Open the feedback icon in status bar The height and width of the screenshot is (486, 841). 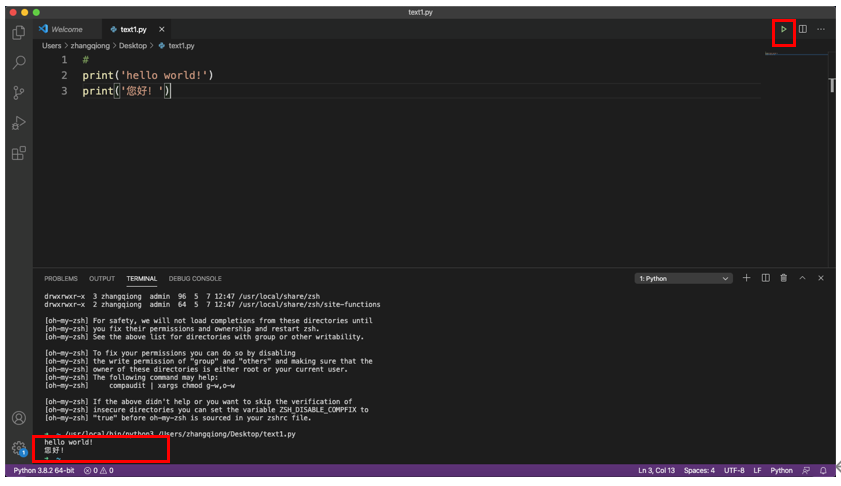point(806,470)
